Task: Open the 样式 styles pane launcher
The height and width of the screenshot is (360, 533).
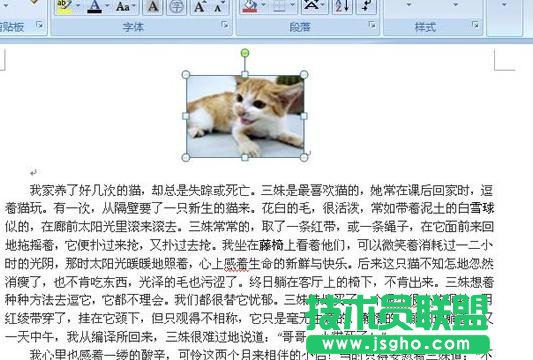Action: 476,24
